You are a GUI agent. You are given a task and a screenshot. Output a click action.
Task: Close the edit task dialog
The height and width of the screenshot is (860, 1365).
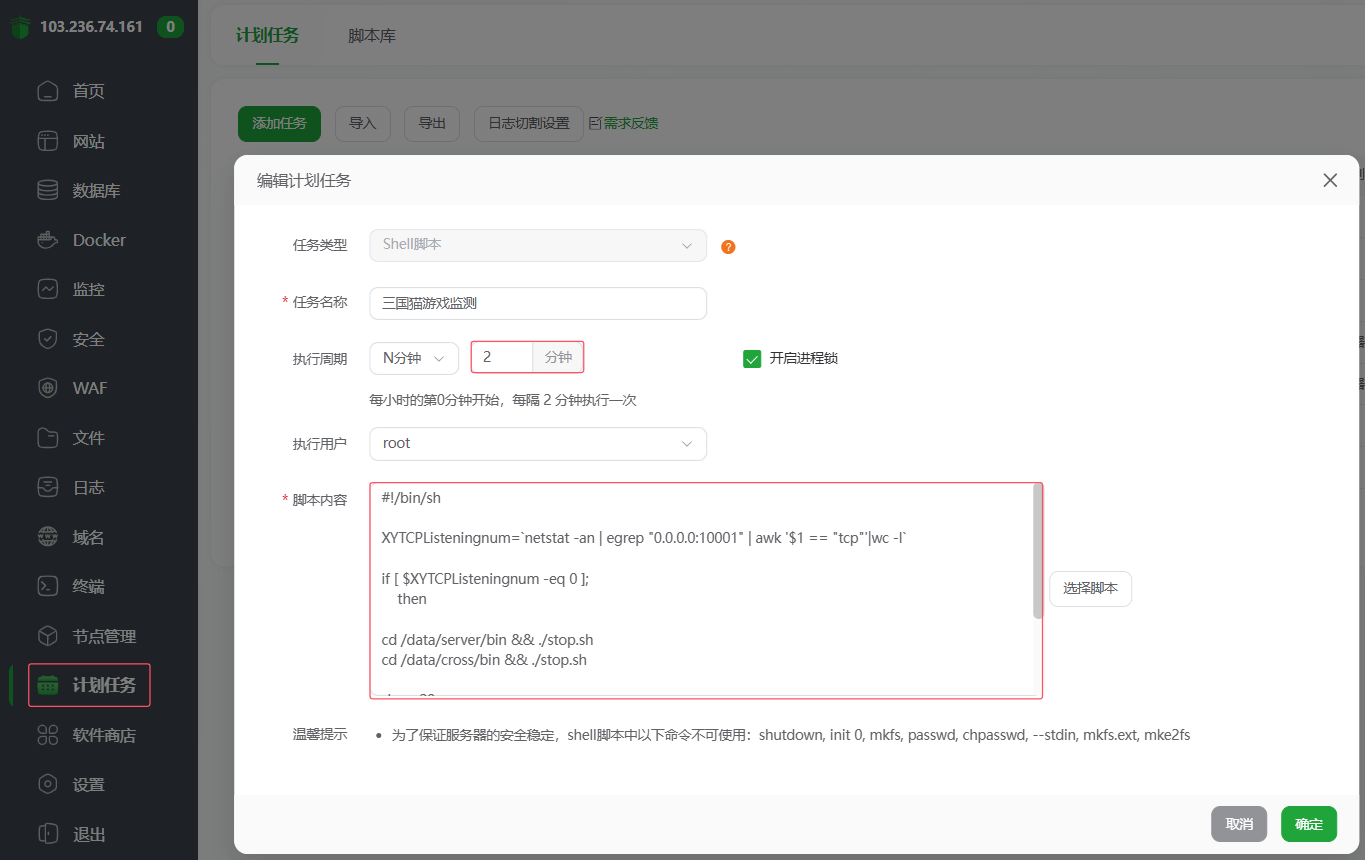[1330, 180]
